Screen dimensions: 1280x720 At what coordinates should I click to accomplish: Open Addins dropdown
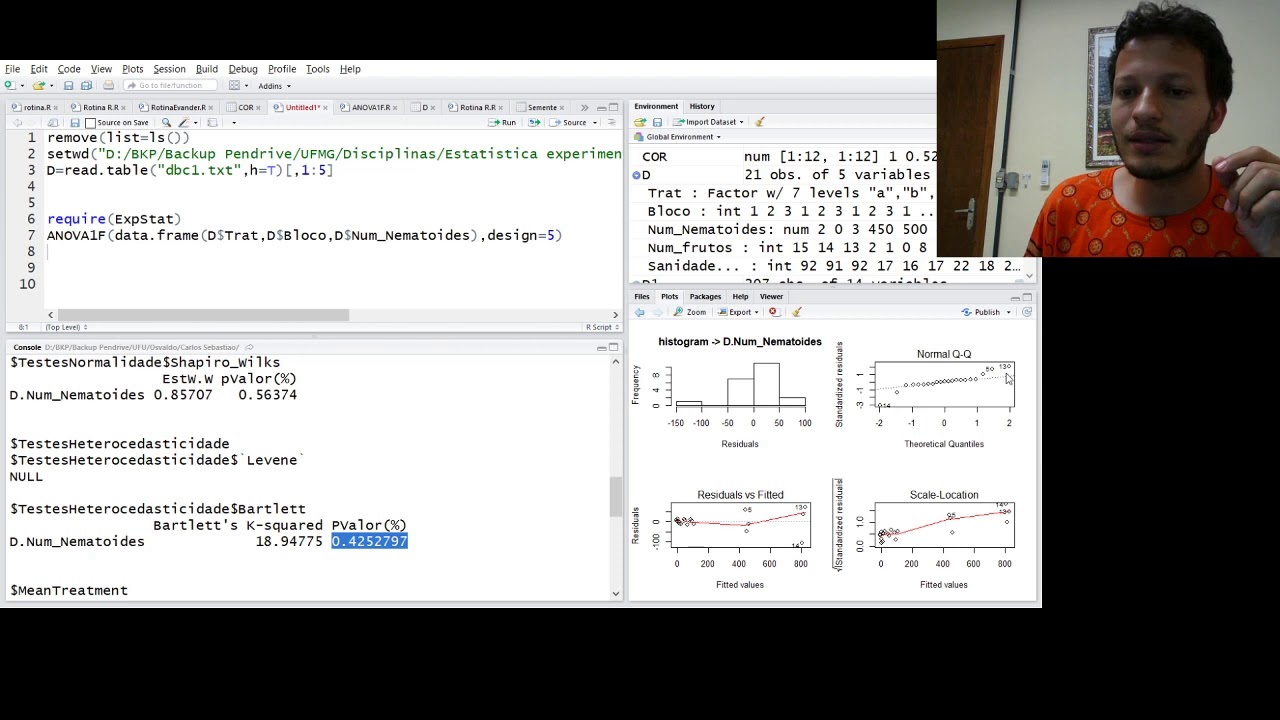(x=273, y=86)
